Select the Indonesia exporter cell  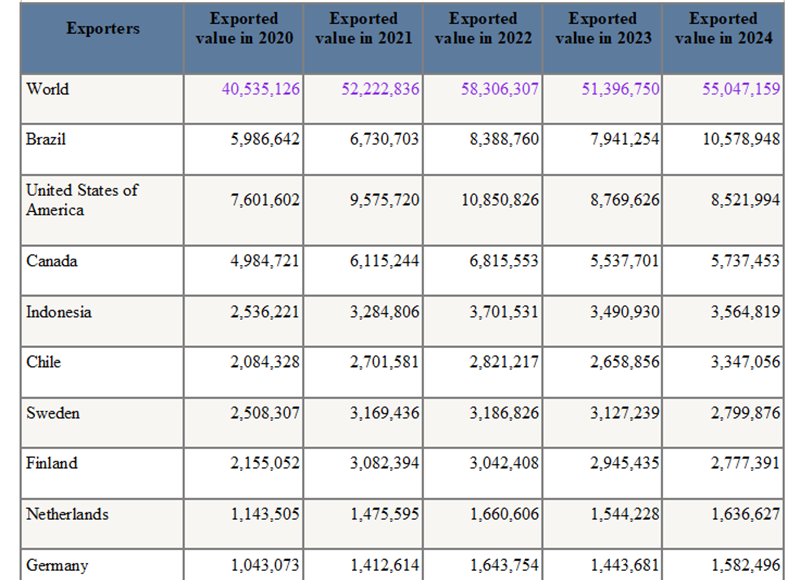(59, 312)
